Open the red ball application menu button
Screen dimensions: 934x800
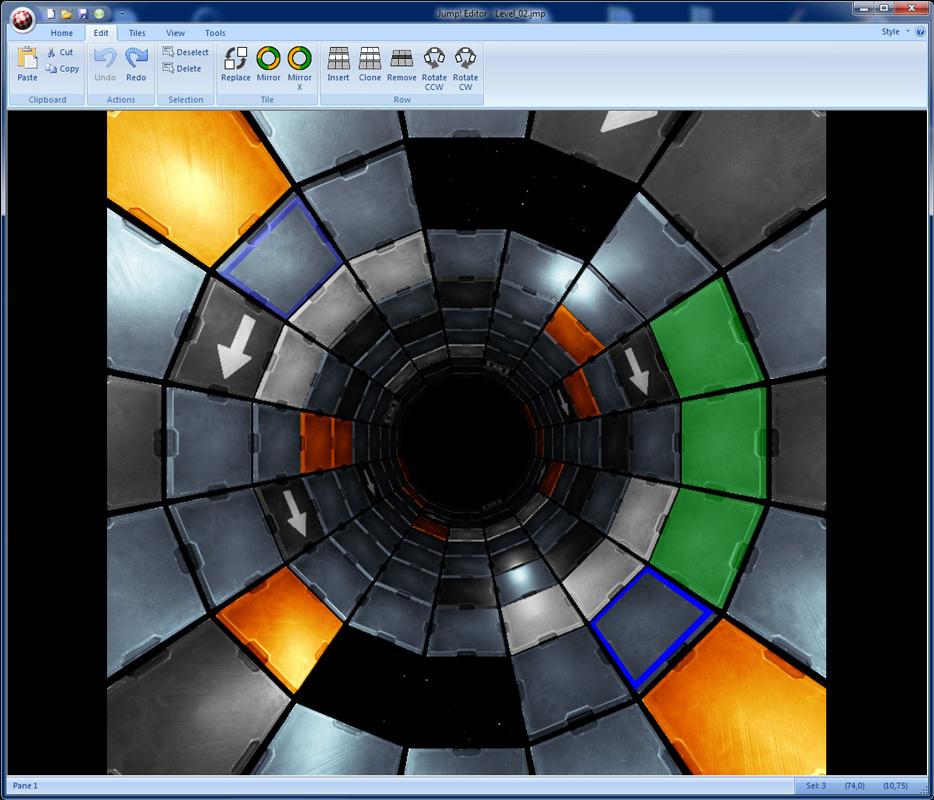point(23,19)
